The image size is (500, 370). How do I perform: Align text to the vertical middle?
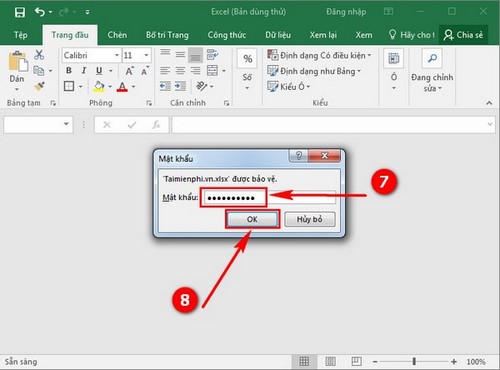[180, 55]
